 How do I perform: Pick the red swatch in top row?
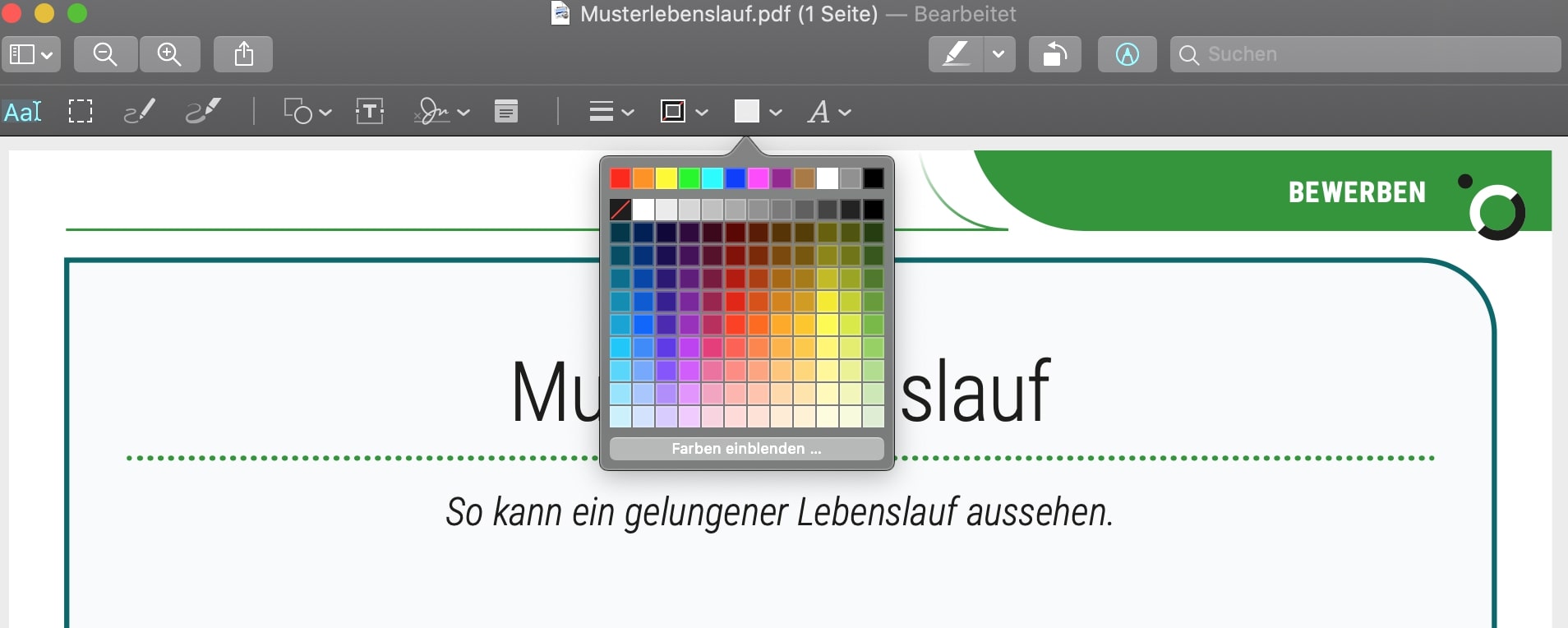click(620, 178)
